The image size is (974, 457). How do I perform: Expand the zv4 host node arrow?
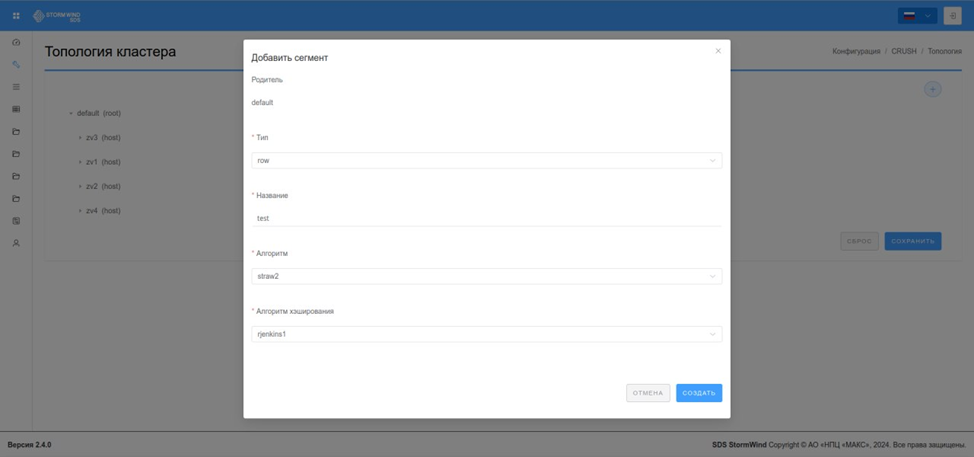pyautogui.click(x=80, y=211)
